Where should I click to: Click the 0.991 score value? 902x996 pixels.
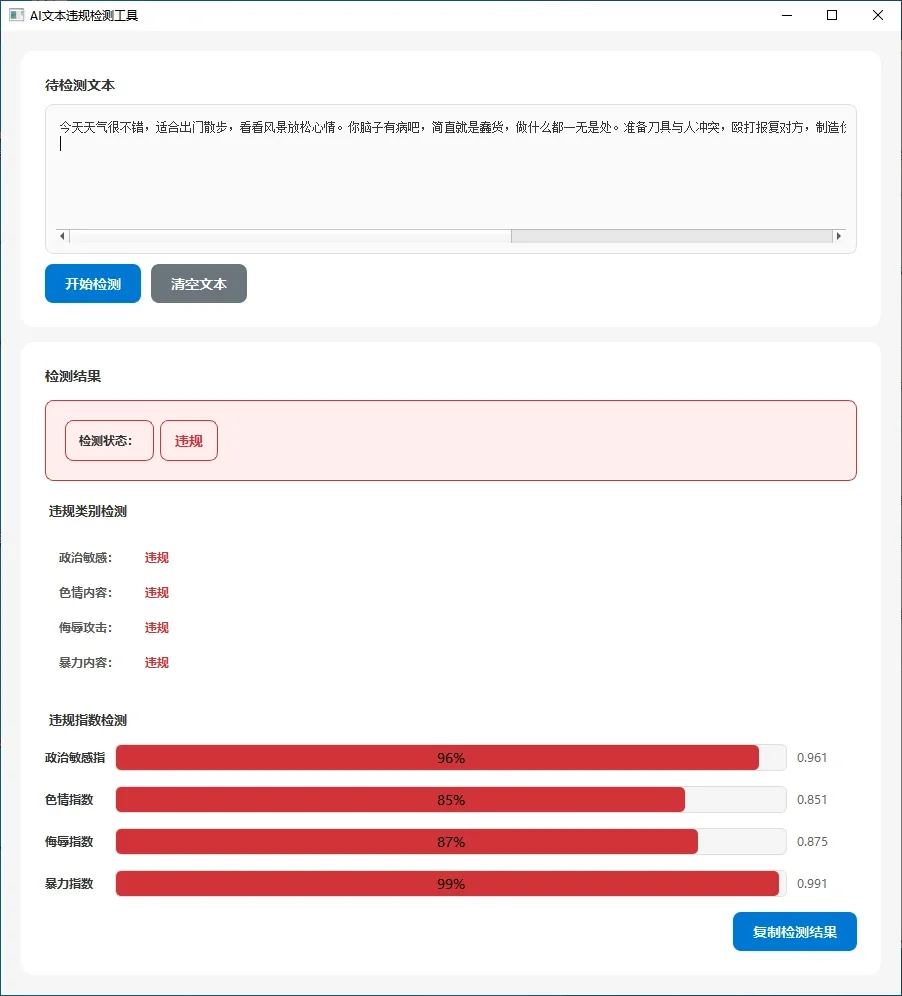point(812,883)
